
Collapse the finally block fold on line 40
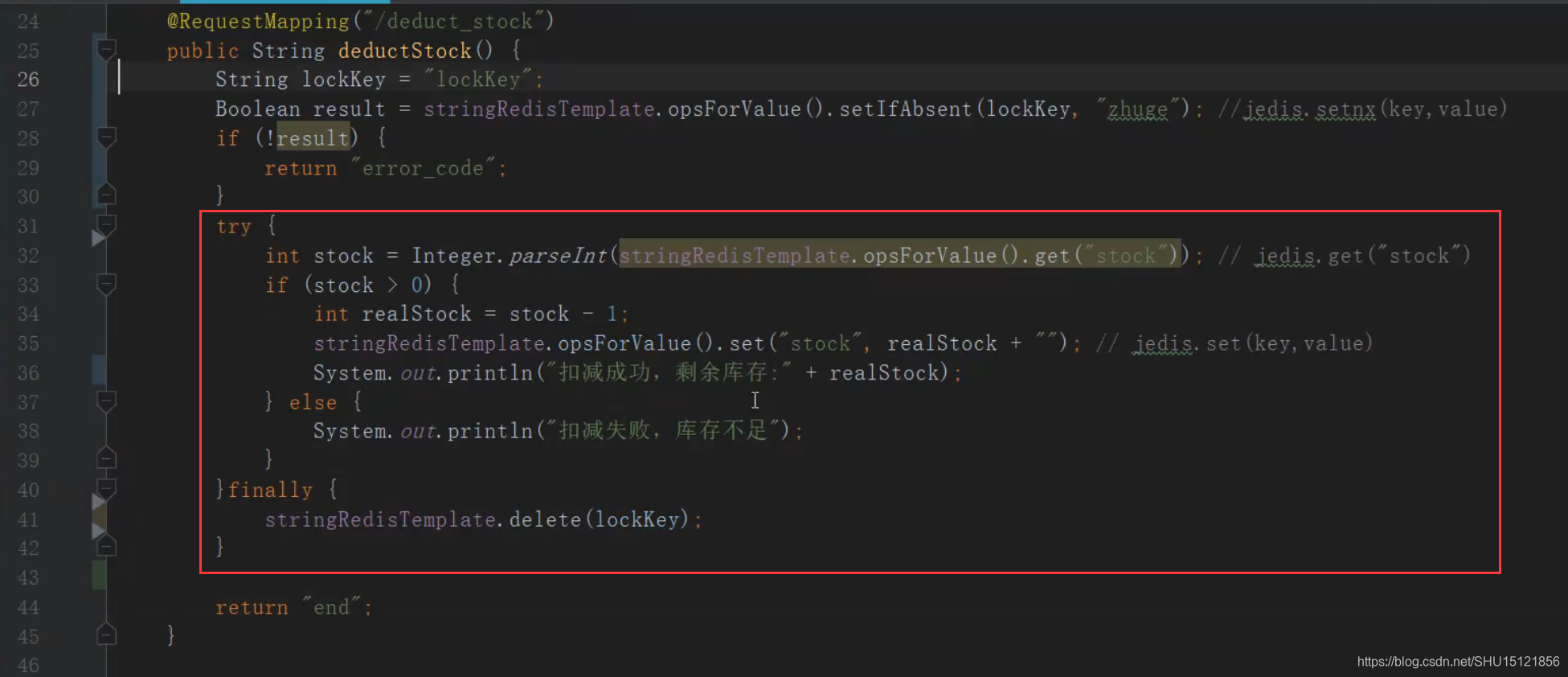(x=106, y=489)
